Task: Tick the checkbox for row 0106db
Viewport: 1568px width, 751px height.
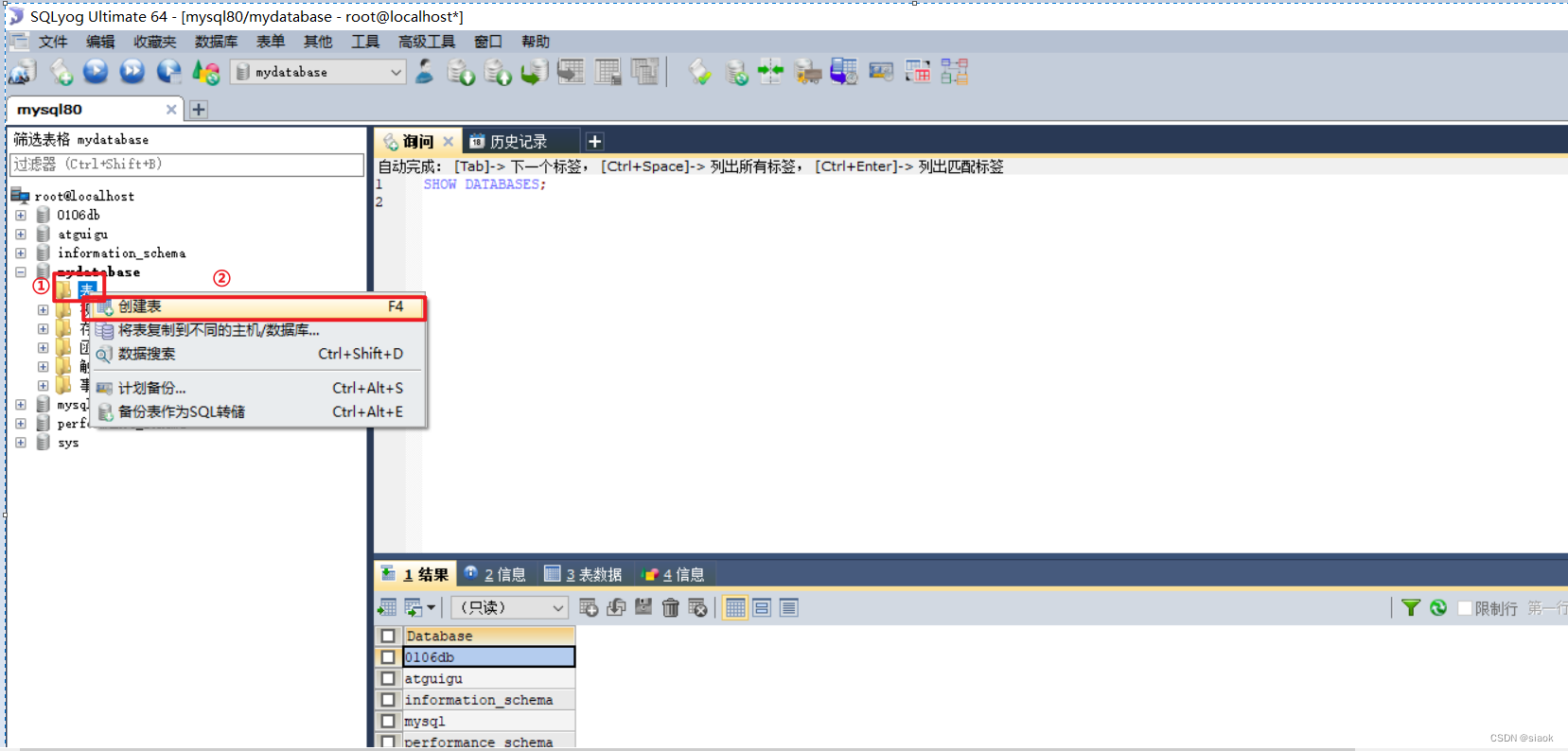Action: 388,656
